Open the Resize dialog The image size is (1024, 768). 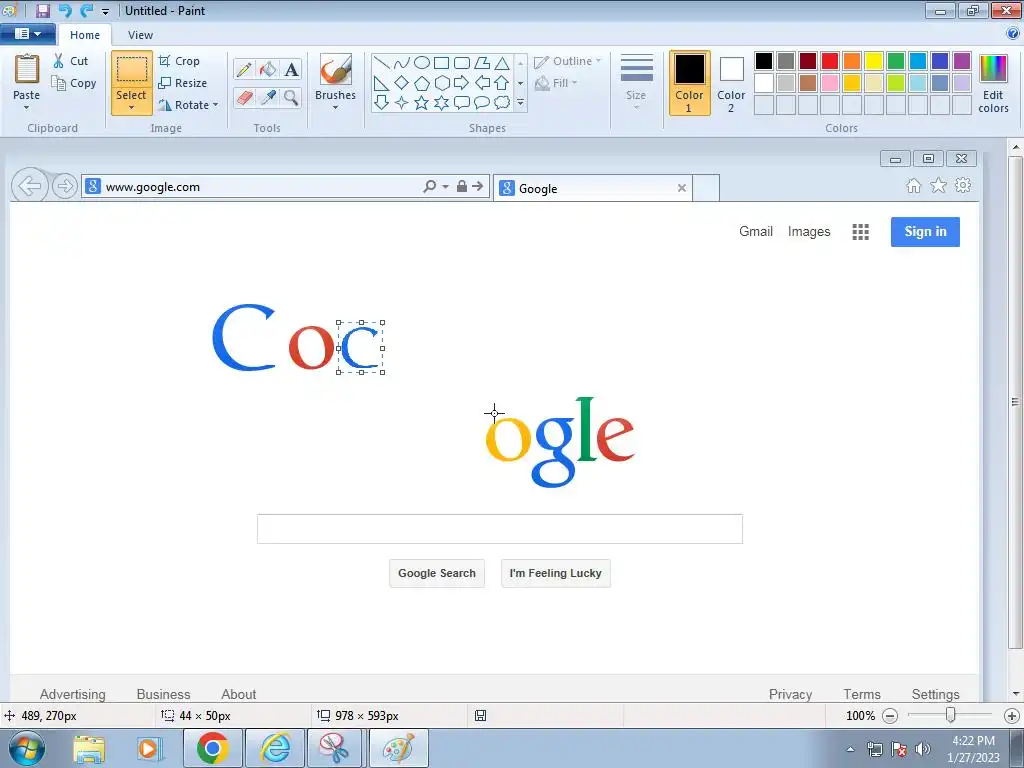point(183,83)
